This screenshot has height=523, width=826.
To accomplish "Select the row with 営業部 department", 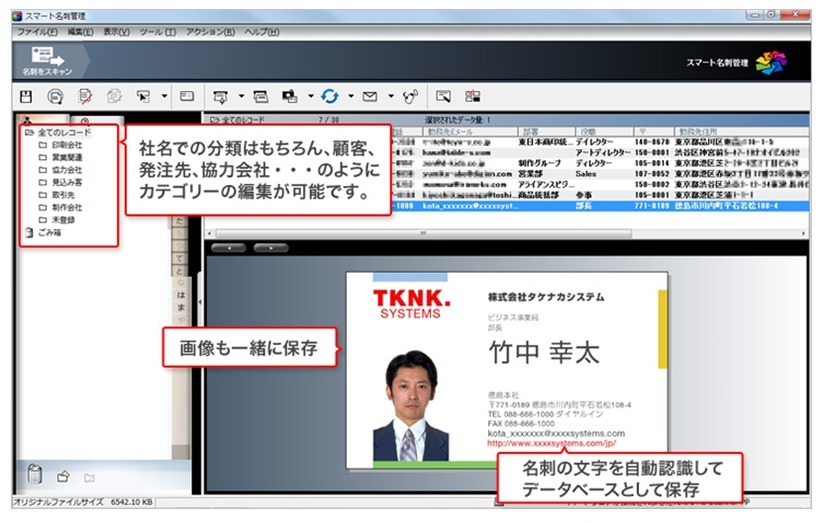I will [601, 174].
